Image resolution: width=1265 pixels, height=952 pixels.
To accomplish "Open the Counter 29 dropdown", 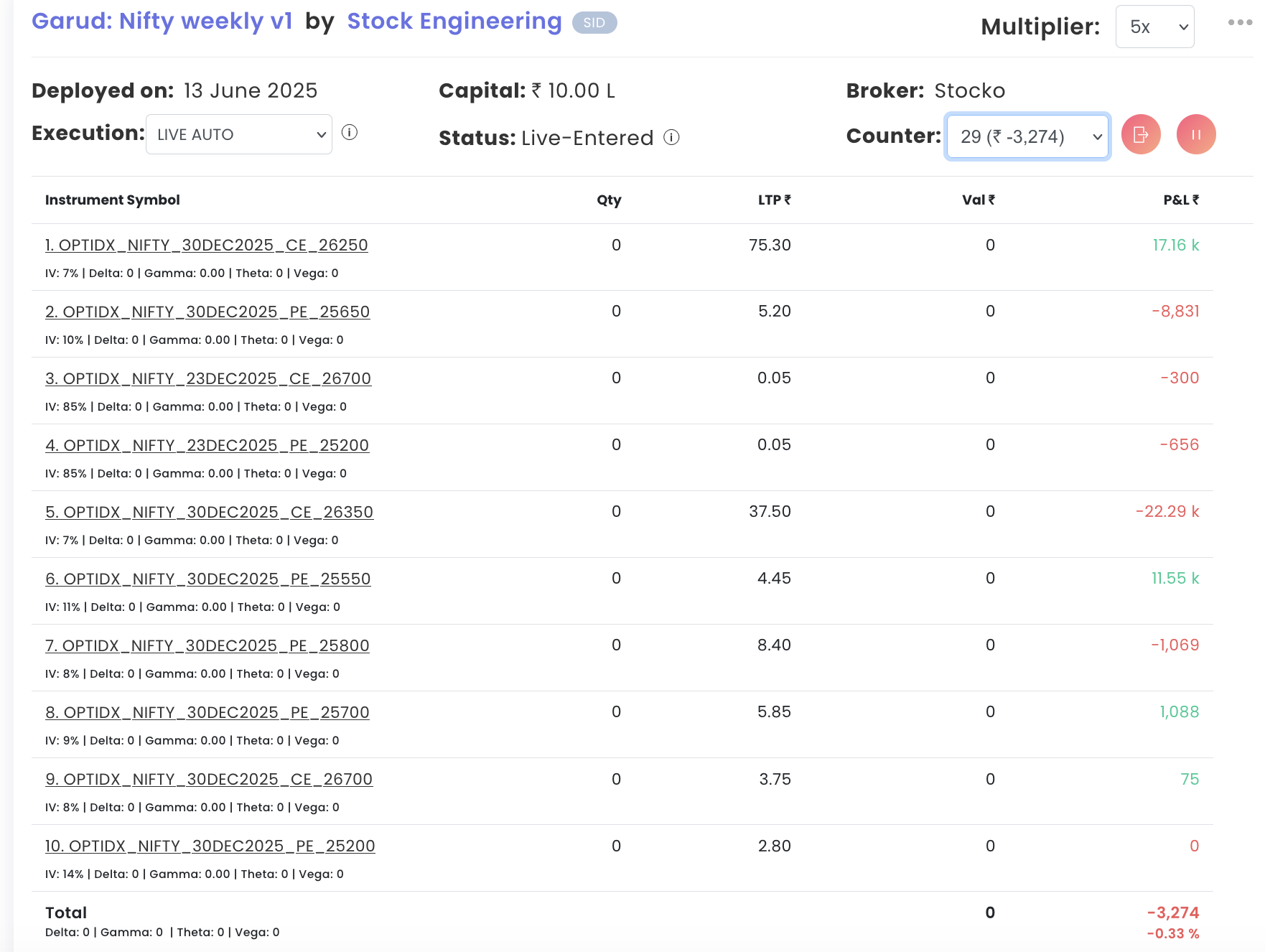I will tap(1027, 136).
